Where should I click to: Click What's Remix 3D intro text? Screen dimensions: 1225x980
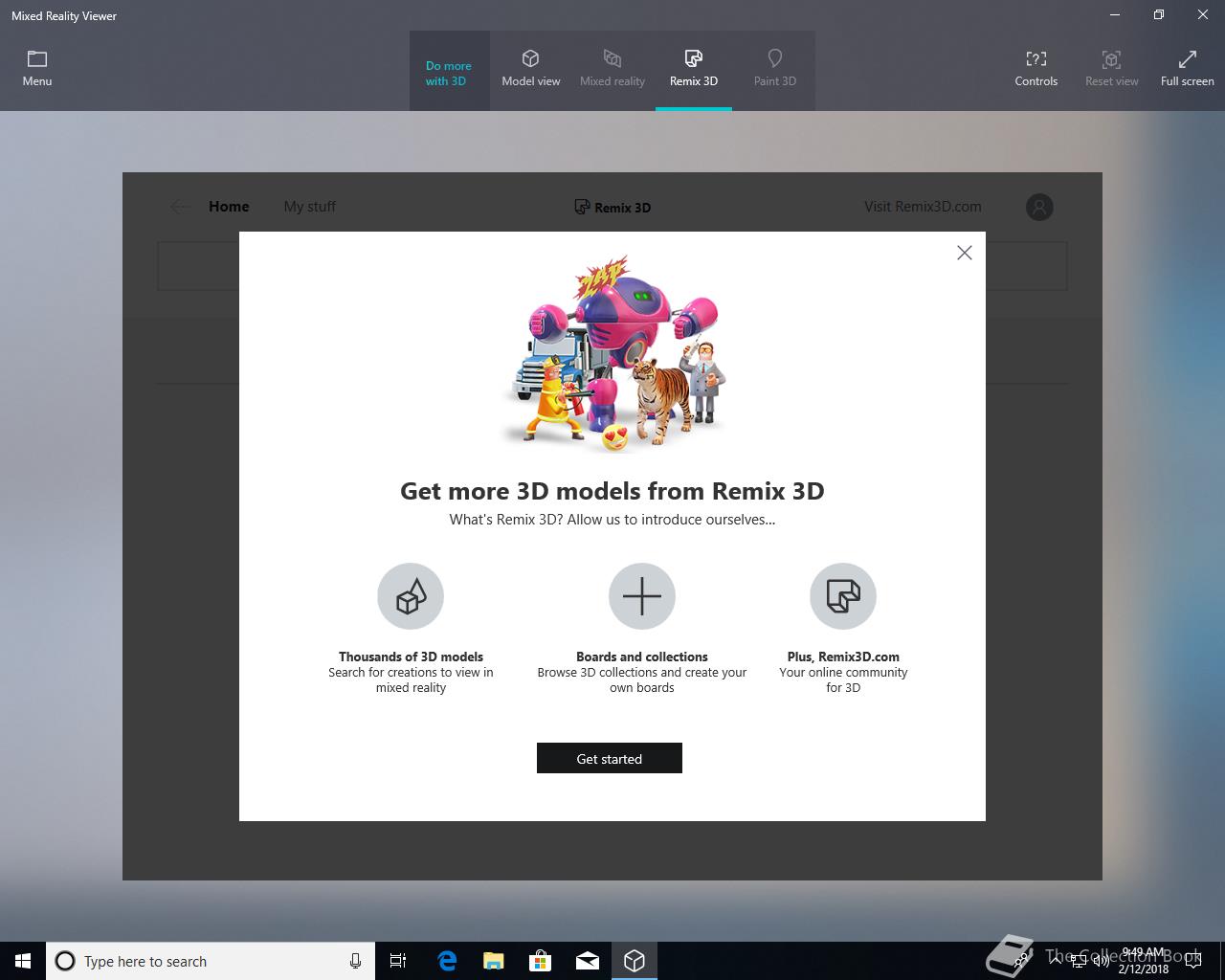point(612,520)
